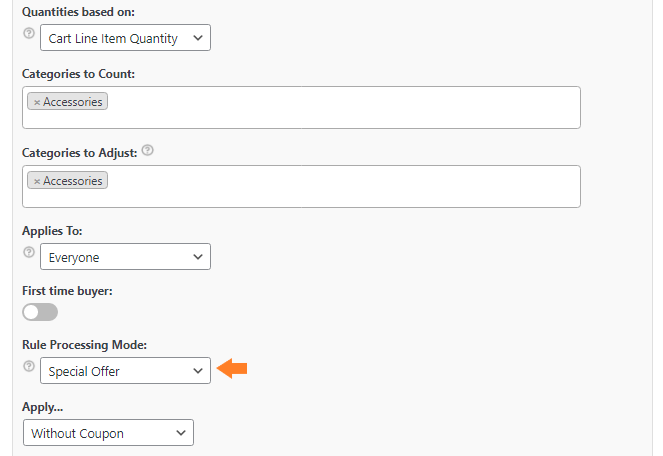Click help icon next to Categories to Adjust
This screenshot has width=663, height=456.
coord(148,150)
